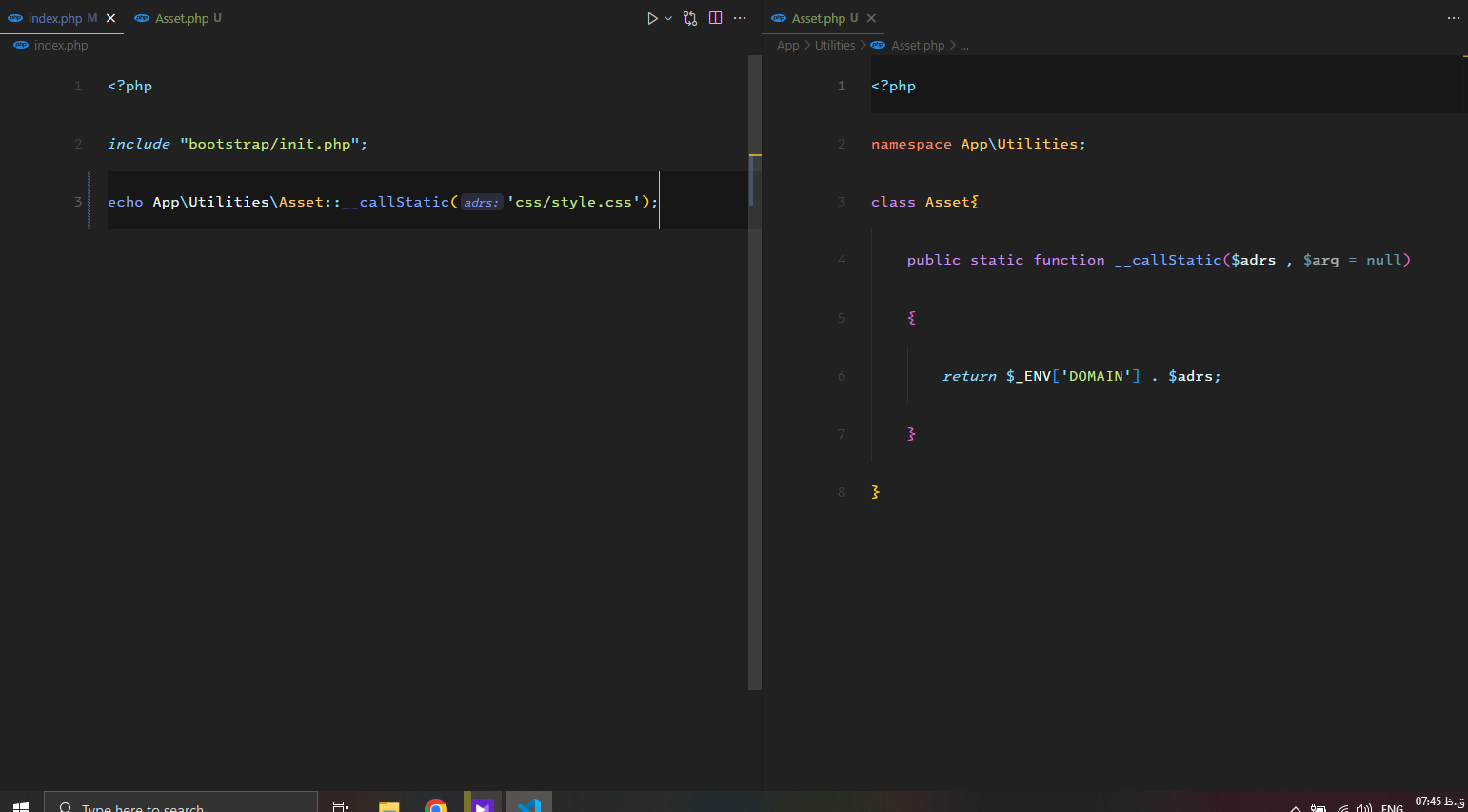Open the taskbar clock showing 07:45
The height and width of the screenshot is (812, 1468).
coord(1439,802)
